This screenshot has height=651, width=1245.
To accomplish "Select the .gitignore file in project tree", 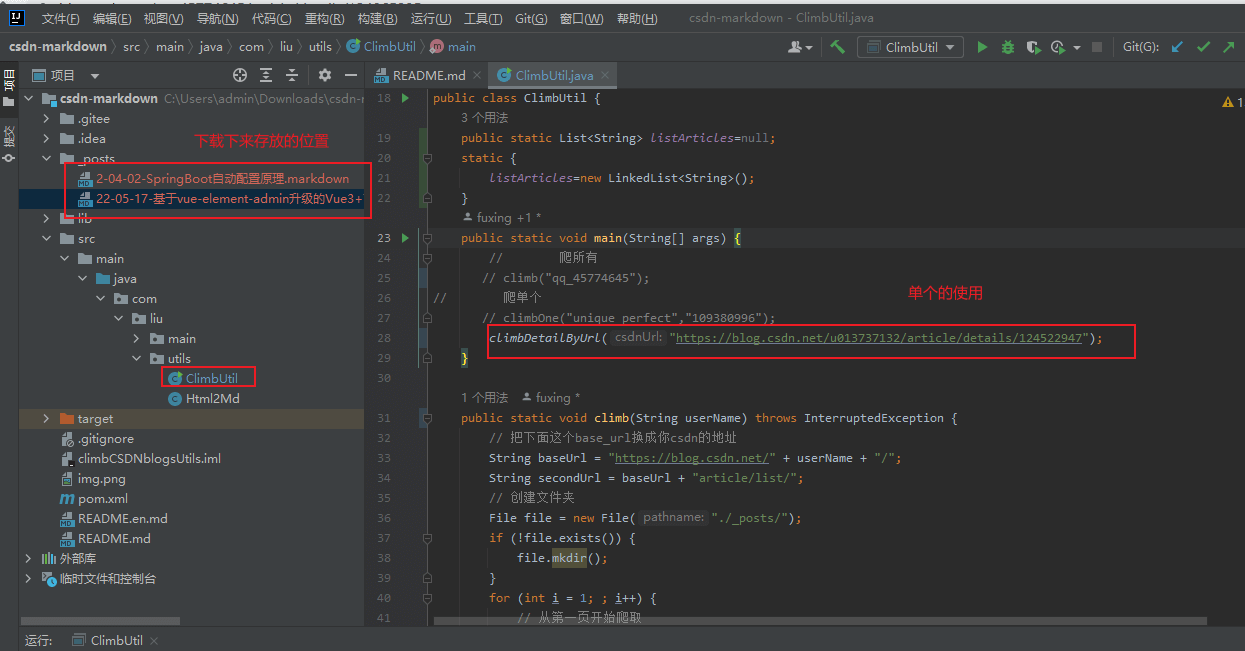I will click(106, 438).
